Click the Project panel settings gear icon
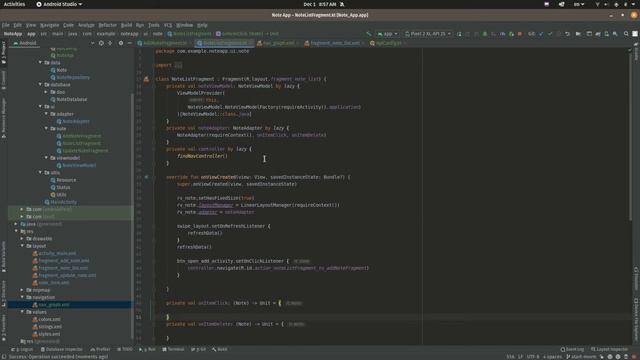 tap(121, 43)
